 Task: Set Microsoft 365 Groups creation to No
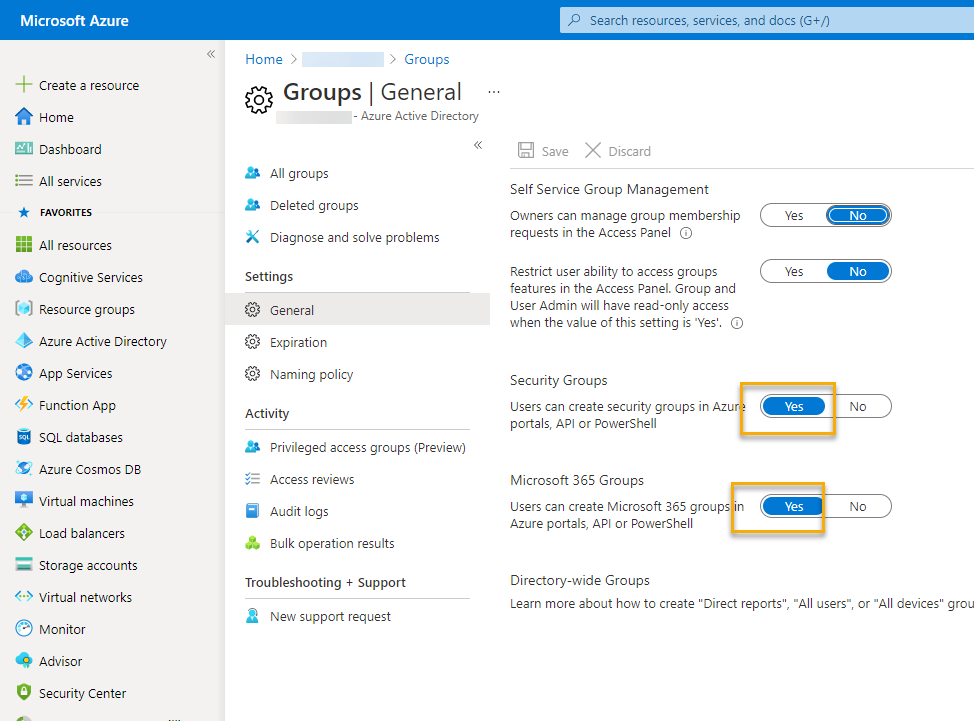click(x=857, y=506)
